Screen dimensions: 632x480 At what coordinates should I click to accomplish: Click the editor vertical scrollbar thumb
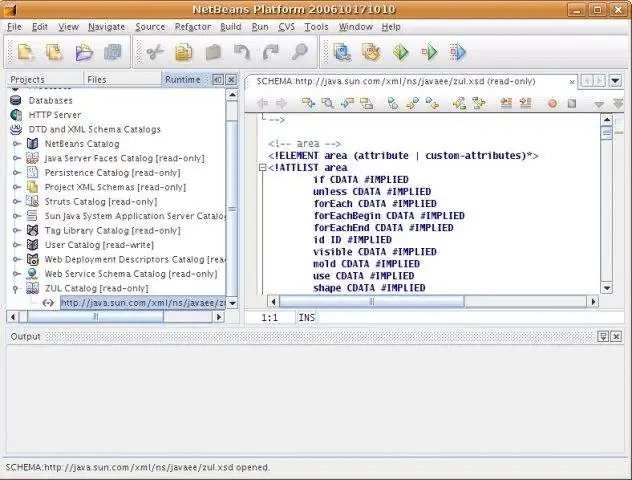[607, 133]
